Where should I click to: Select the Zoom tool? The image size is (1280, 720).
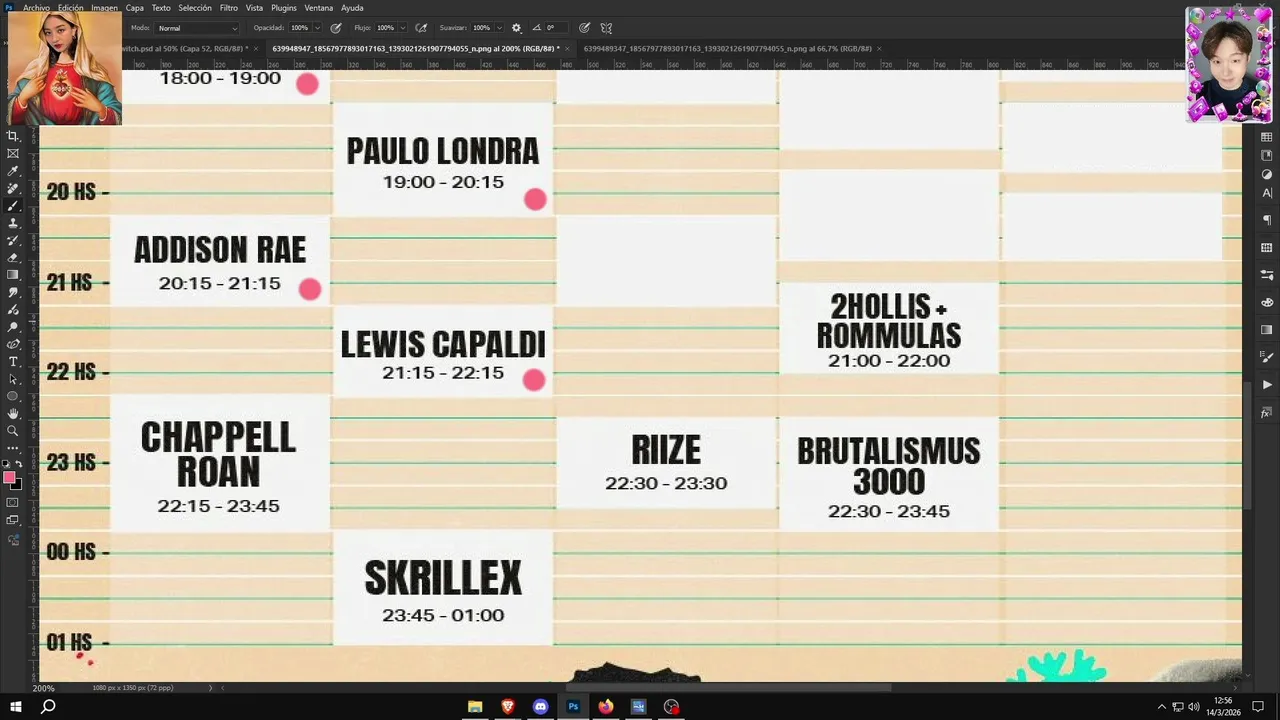click(13, 431)
